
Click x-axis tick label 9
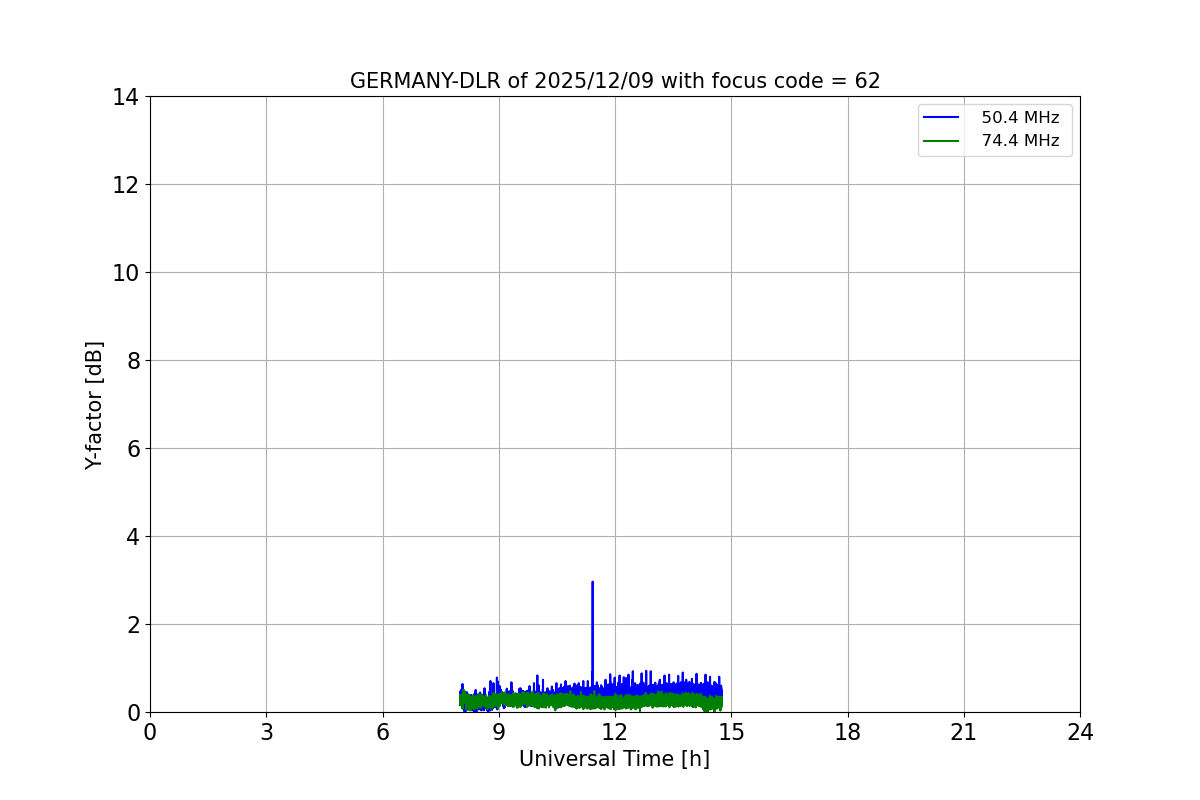tap(499, 732)
